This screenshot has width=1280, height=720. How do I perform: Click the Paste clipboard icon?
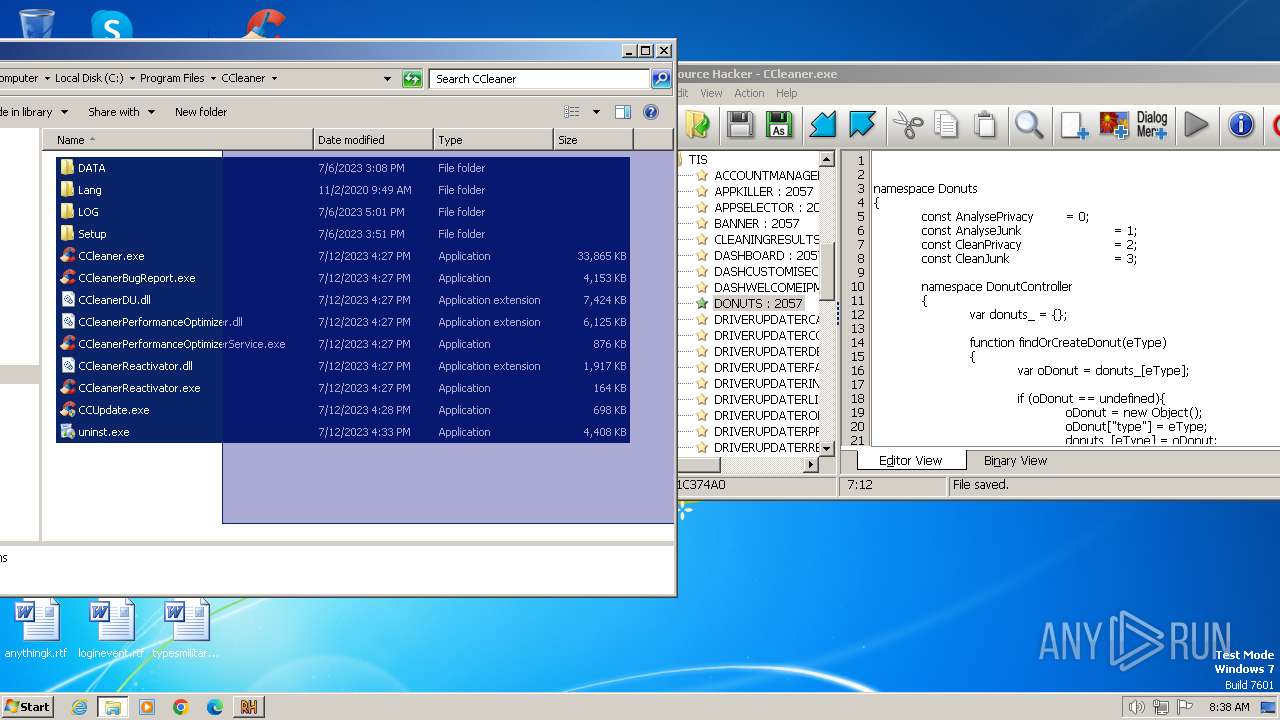click(x=985, y=124)
